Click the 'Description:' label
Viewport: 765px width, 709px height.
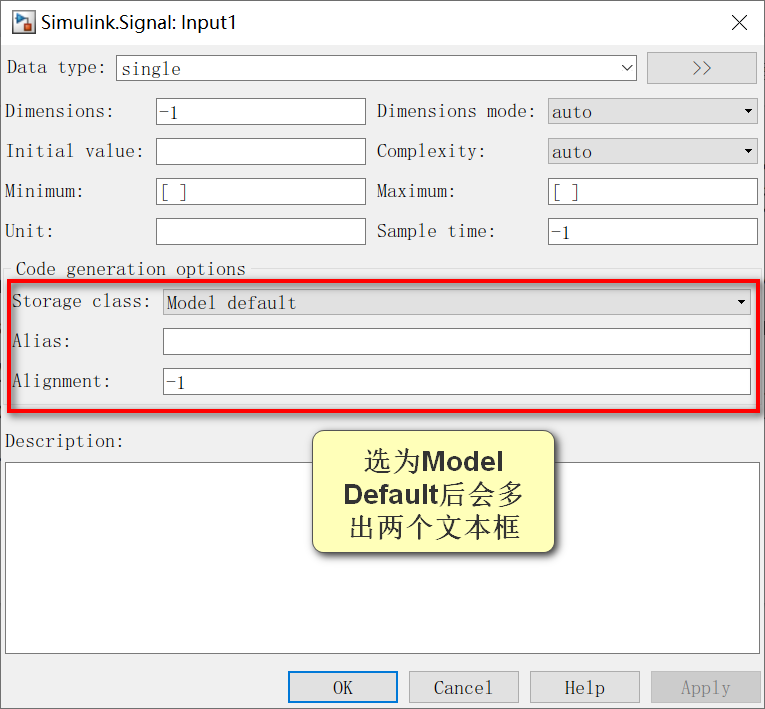pos(64,441)
